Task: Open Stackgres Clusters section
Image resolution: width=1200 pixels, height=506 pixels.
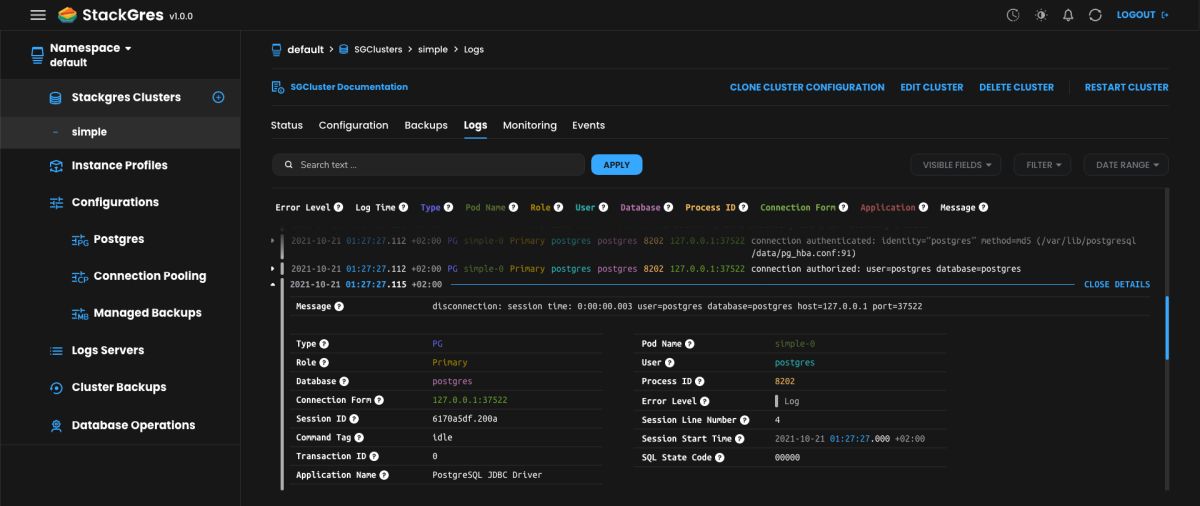Action: click(126, 97)
